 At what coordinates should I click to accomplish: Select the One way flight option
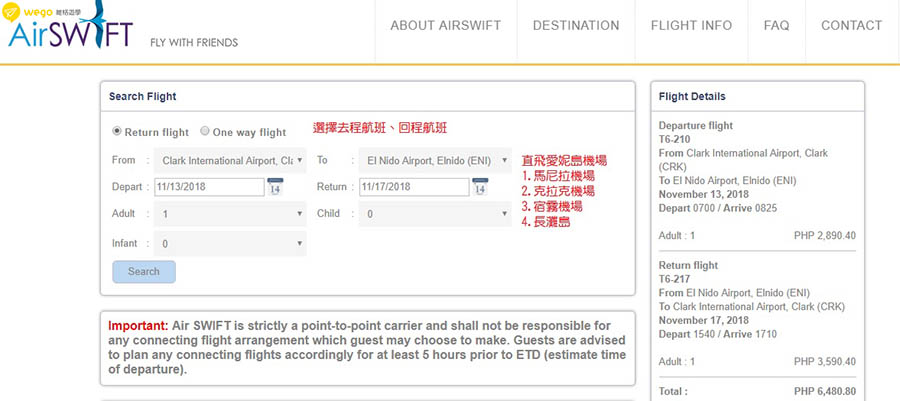(205, 131)
